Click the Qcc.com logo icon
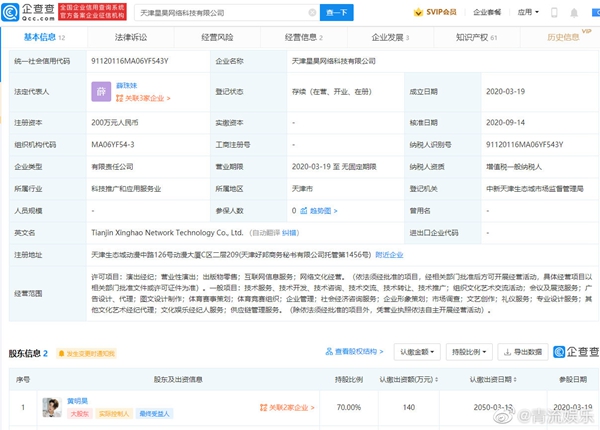The width and height of the screenshot is (600, 430). point(10,12)
